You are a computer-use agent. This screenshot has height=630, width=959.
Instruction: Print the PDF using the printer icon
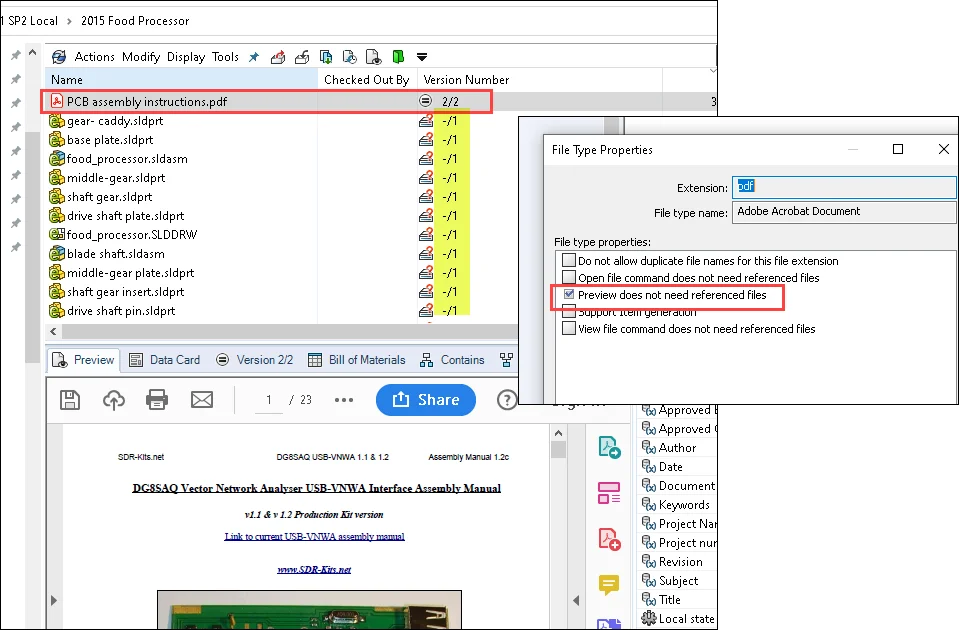[157, 400]
